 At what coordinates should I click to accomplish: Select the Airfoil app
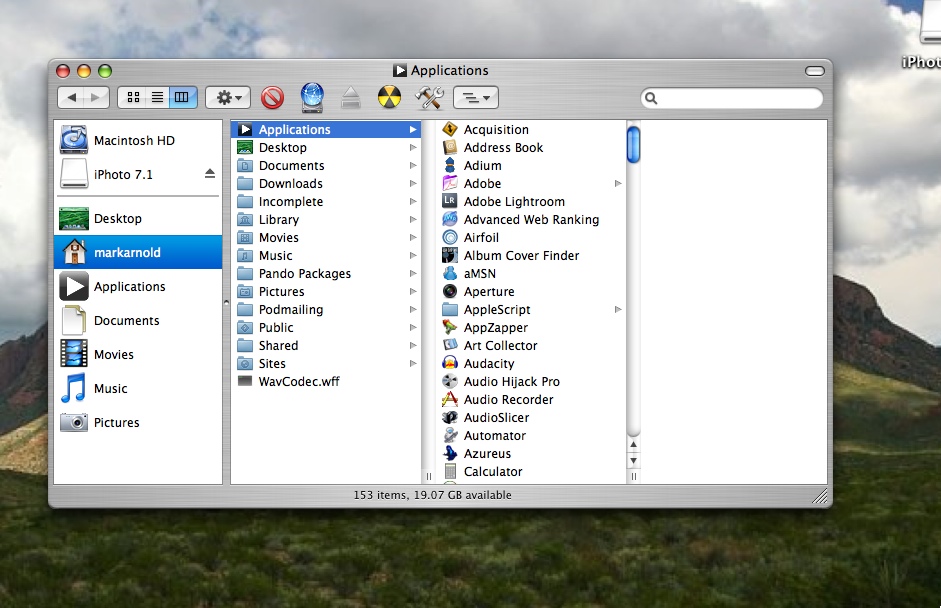[x=531, y=238]
